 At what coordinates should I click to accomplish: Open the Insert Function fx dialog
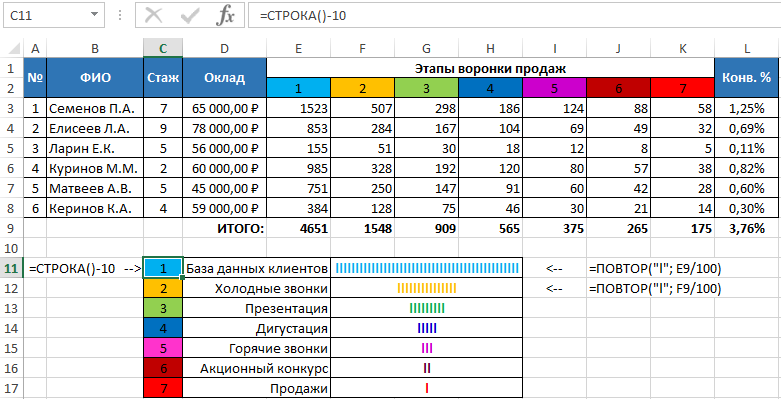[225, 16]
